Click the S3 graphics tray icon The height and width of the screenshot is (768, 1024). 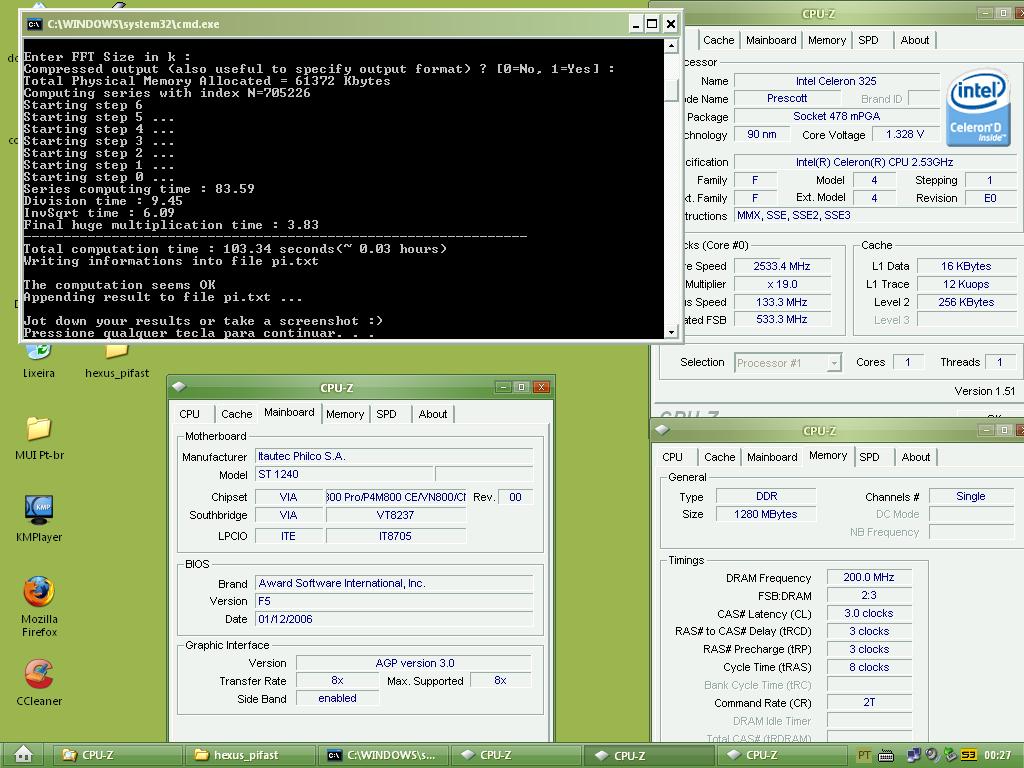(968, 756)
